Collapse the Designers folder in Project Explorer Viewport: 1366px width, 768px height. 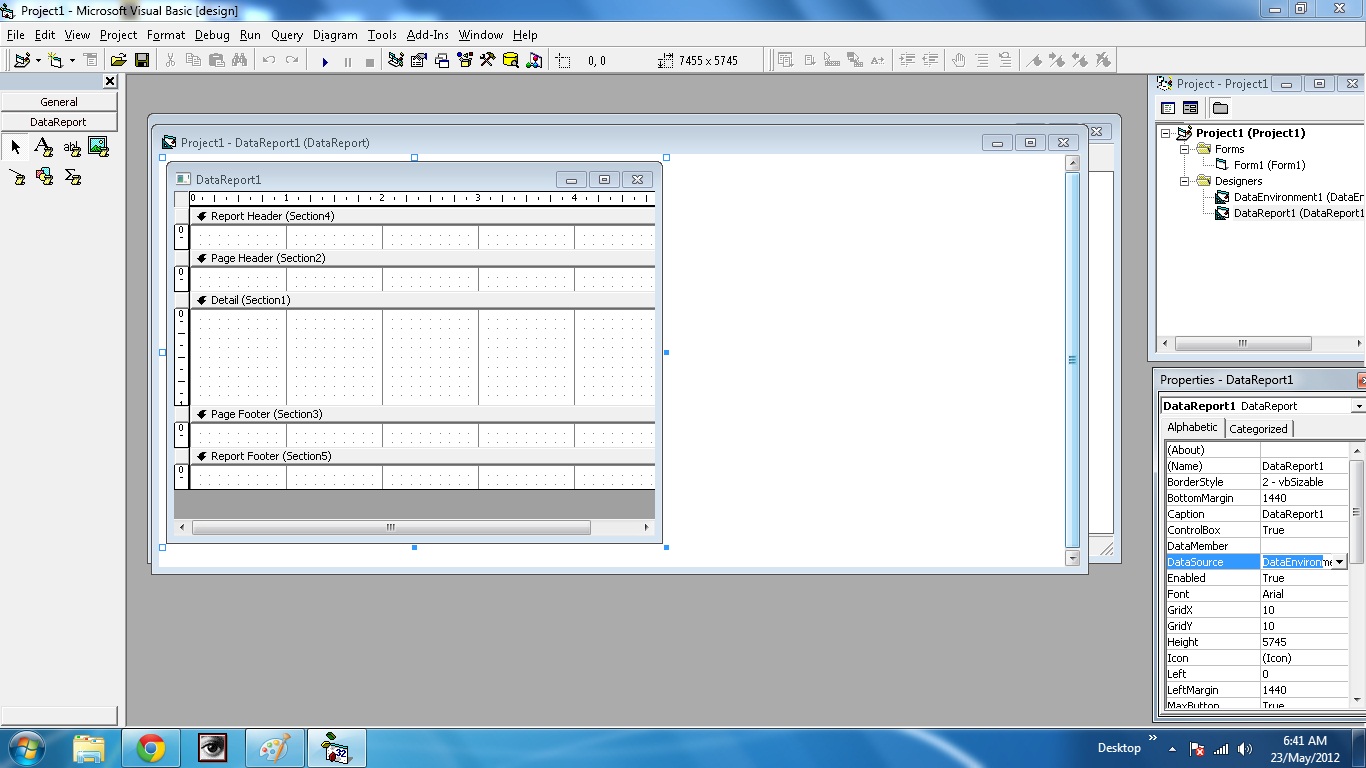point(1185,181)
